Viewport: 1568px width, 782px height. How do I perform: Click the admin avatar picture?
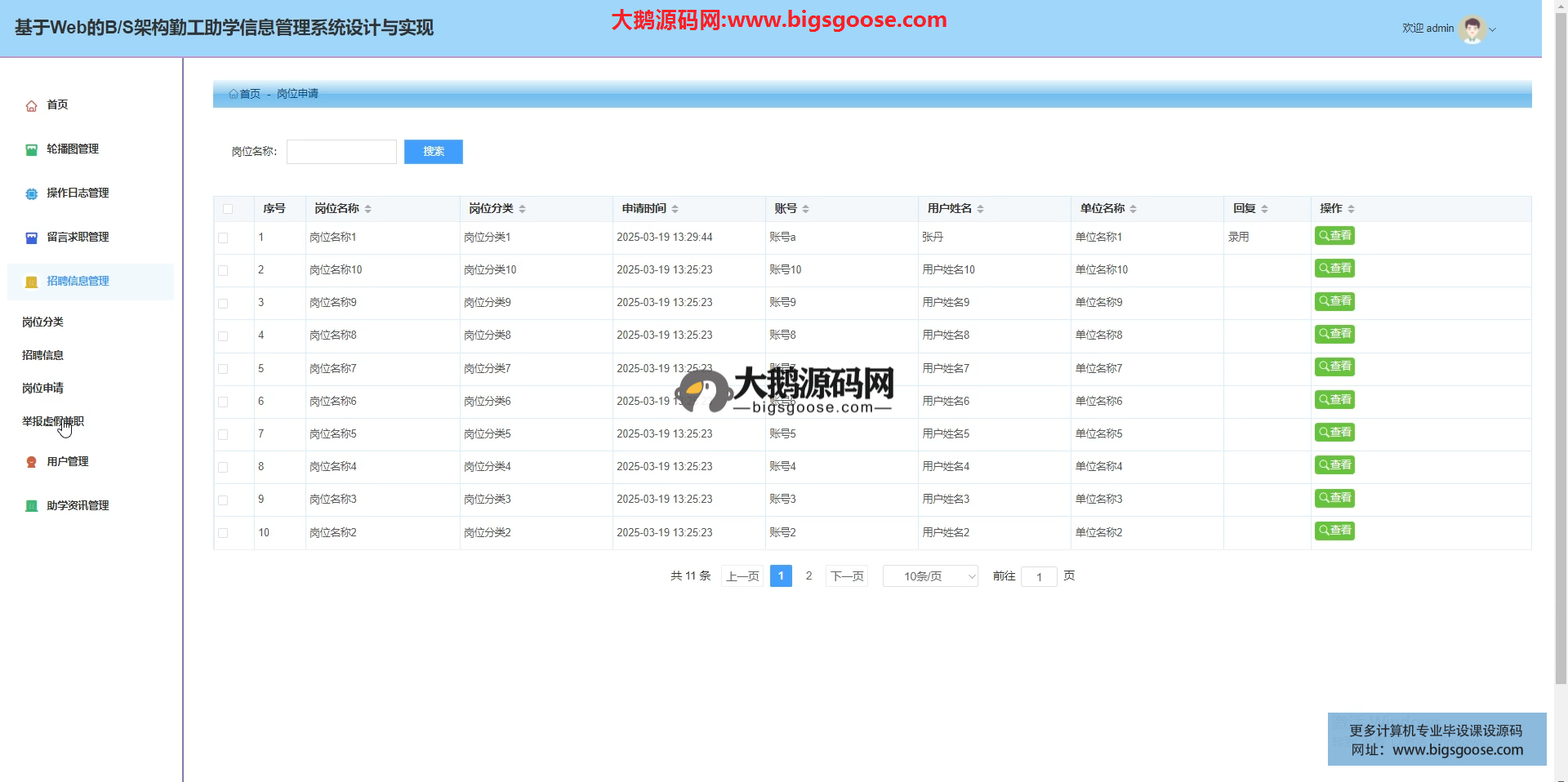(x=1472, y=29)
